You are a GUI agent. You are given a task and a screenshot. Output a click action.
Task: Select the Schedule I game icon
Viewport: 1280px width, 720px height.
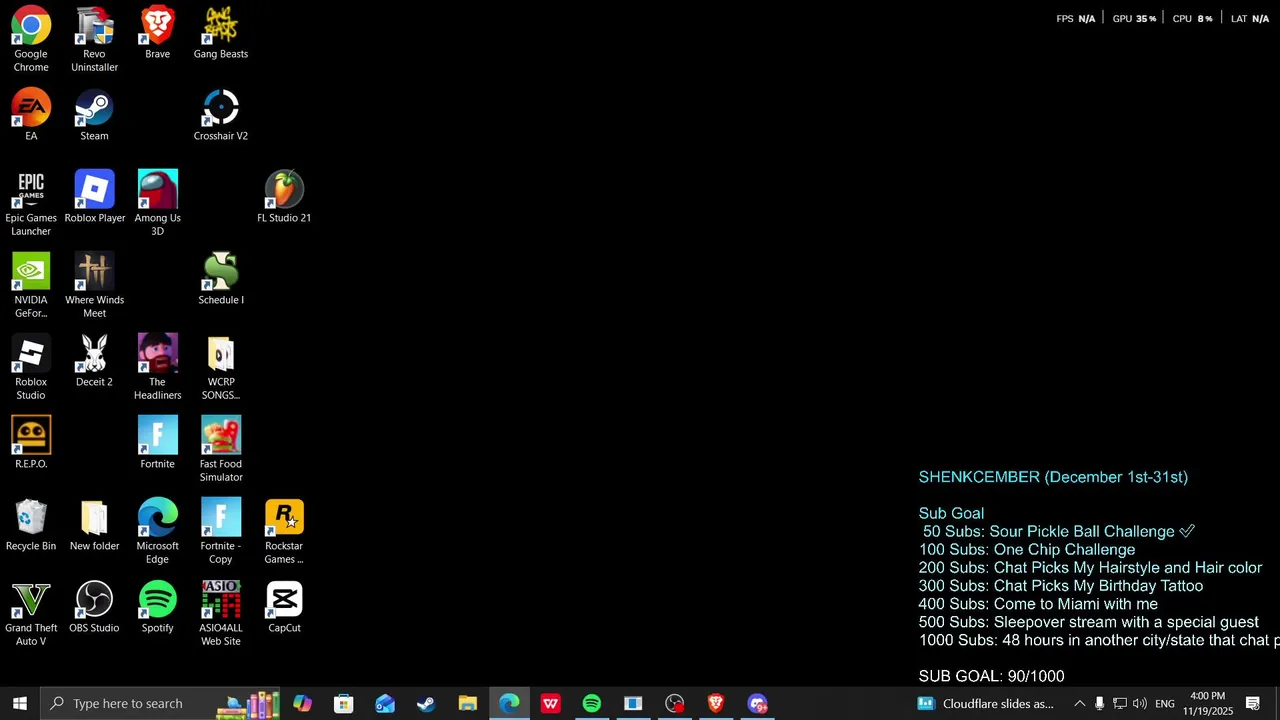(x=221, y=279)
